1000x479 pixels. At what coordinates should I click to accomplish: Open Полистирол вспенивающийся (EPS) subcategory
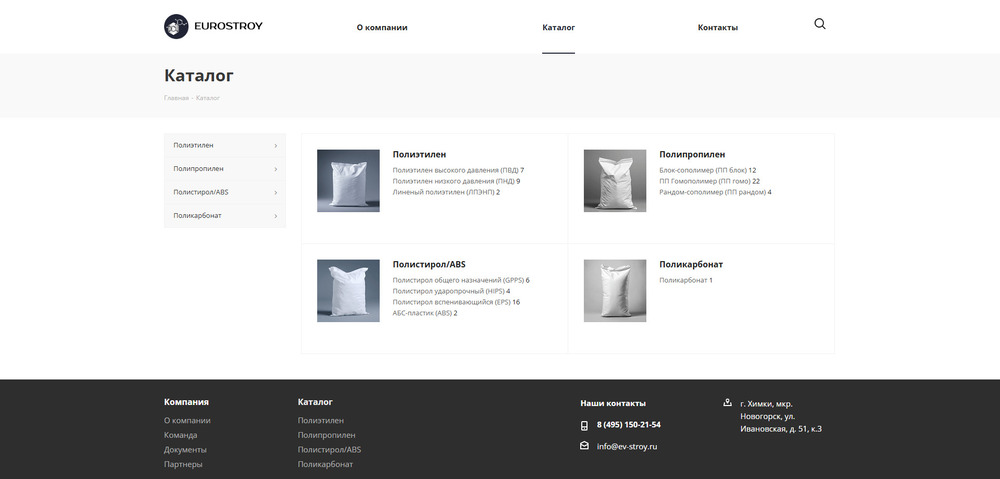tap(451, 302)
